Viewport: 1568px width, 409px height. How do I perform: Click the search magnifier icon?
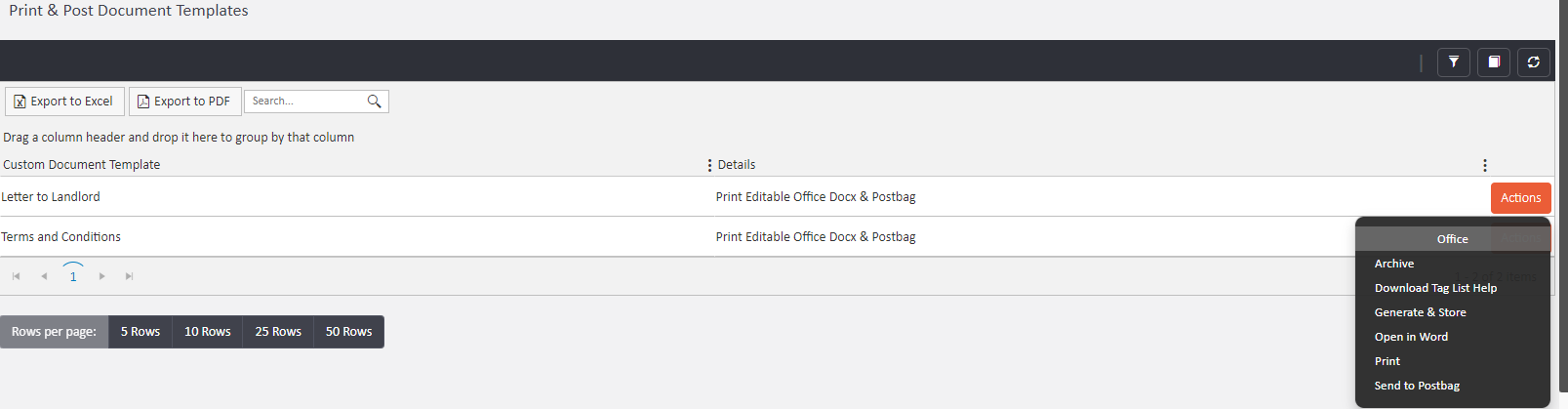point(374,102)
